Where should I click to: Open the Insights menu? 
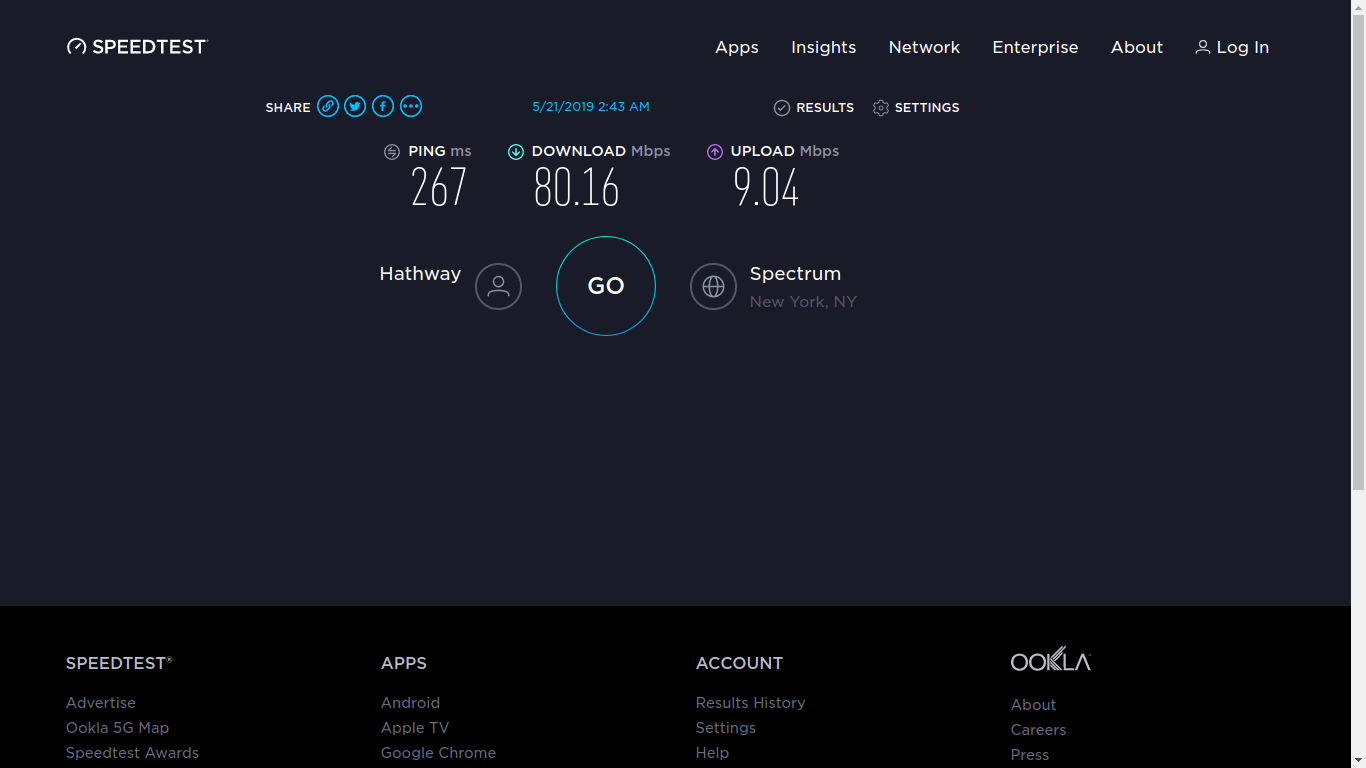click(823, 47)
